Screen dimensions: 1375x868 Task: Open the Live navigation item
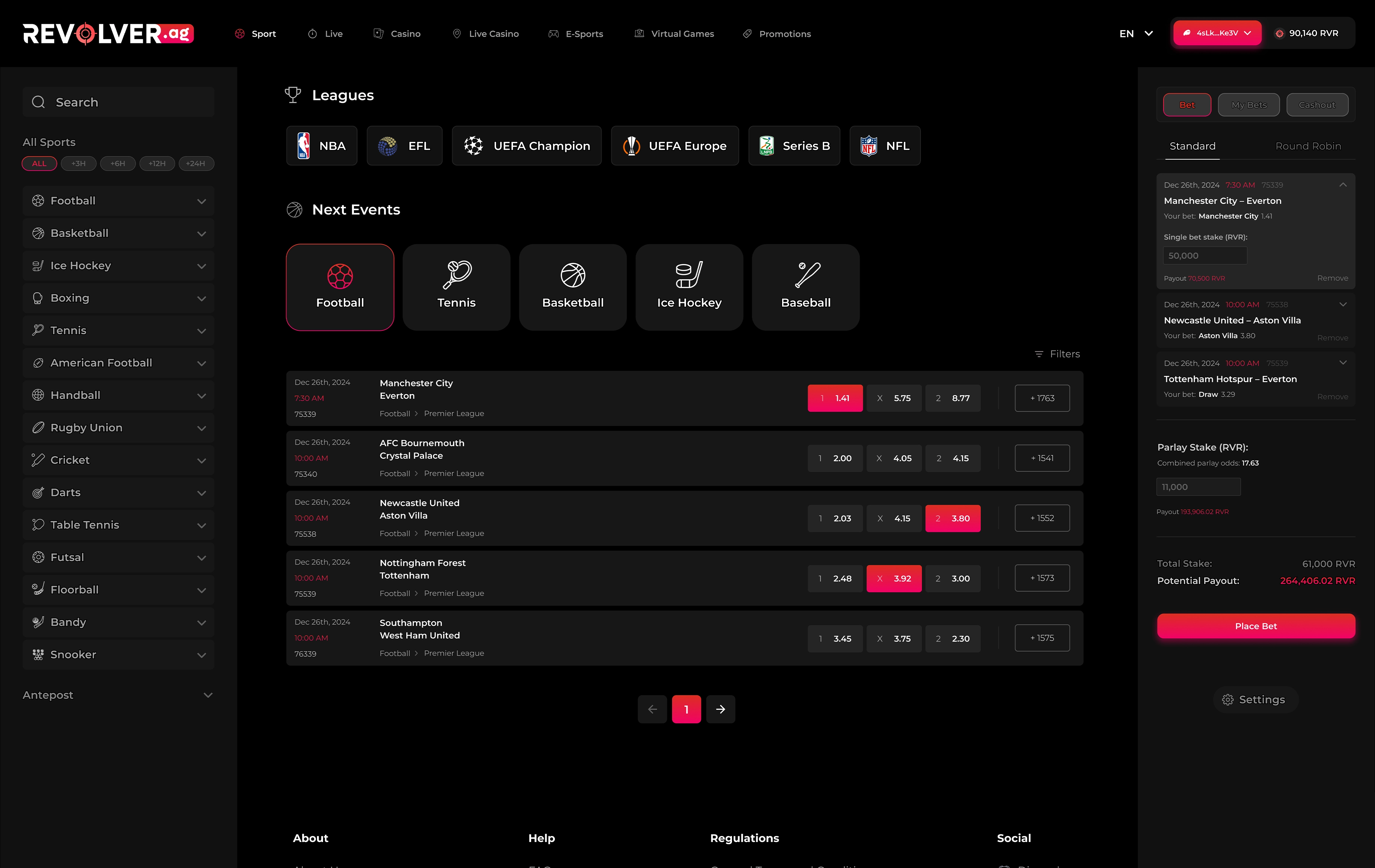(x=326, y=34)
